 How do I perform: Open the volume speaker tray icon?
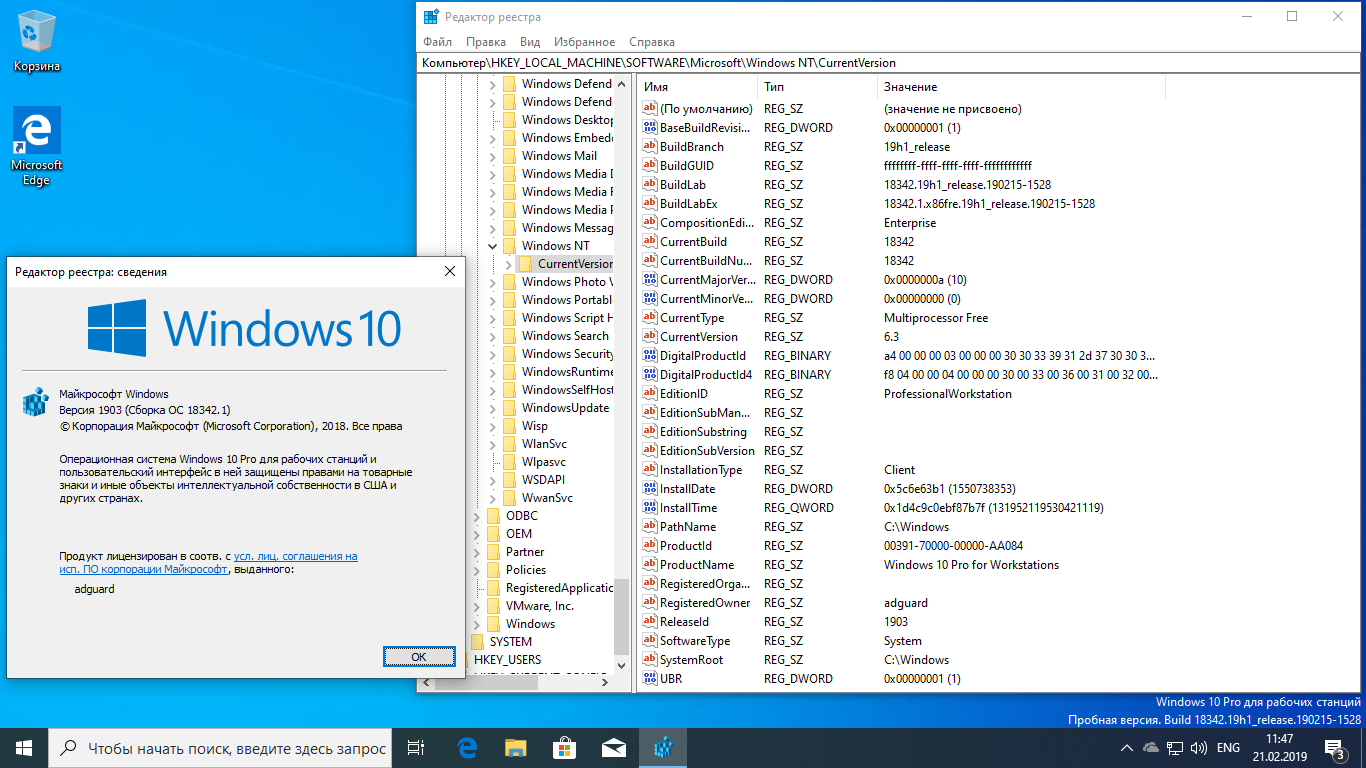click(x=1198, y=748)
